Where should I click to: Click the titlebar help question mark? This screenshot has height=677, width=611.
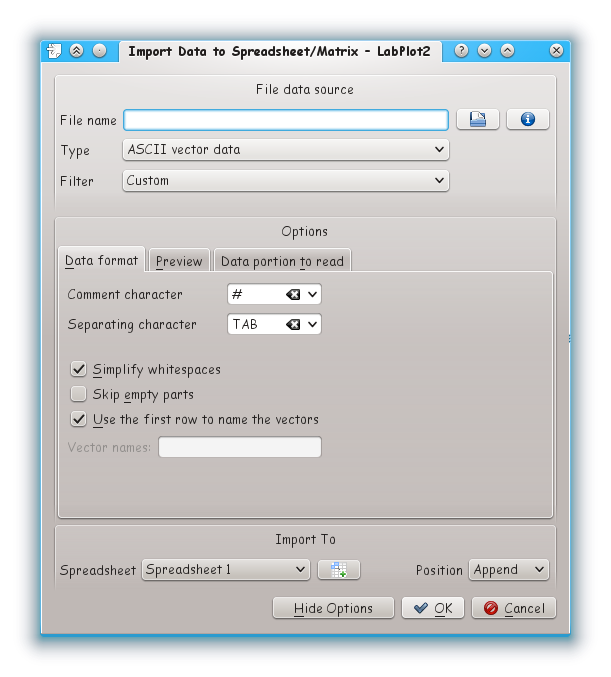click(x=461, y=51)
